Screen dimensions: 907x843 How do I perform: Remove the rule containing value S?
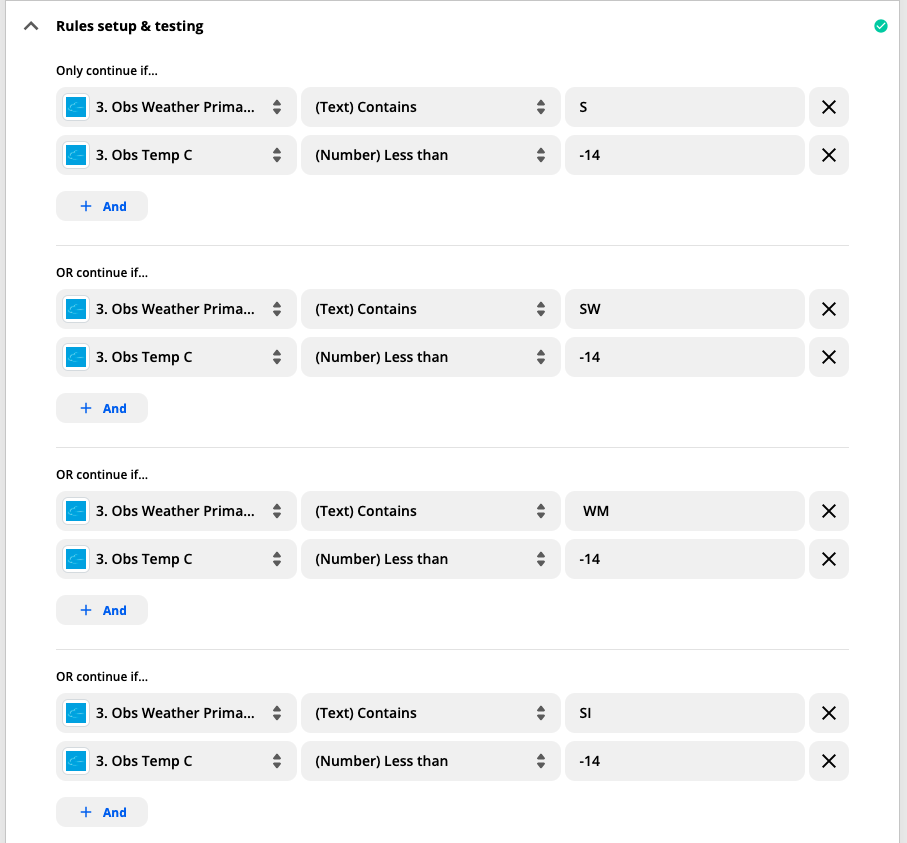point(828,107)
